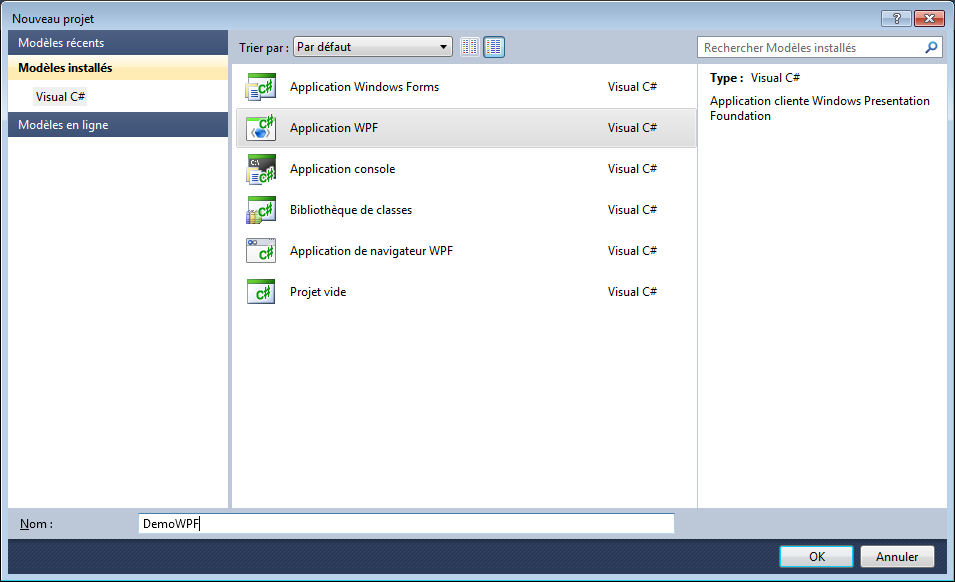Image resolution: width=955 pixels, height=582 pixels.
Task: Pick the Application de navigateur WPF icon
Action: tap(260, 251)
